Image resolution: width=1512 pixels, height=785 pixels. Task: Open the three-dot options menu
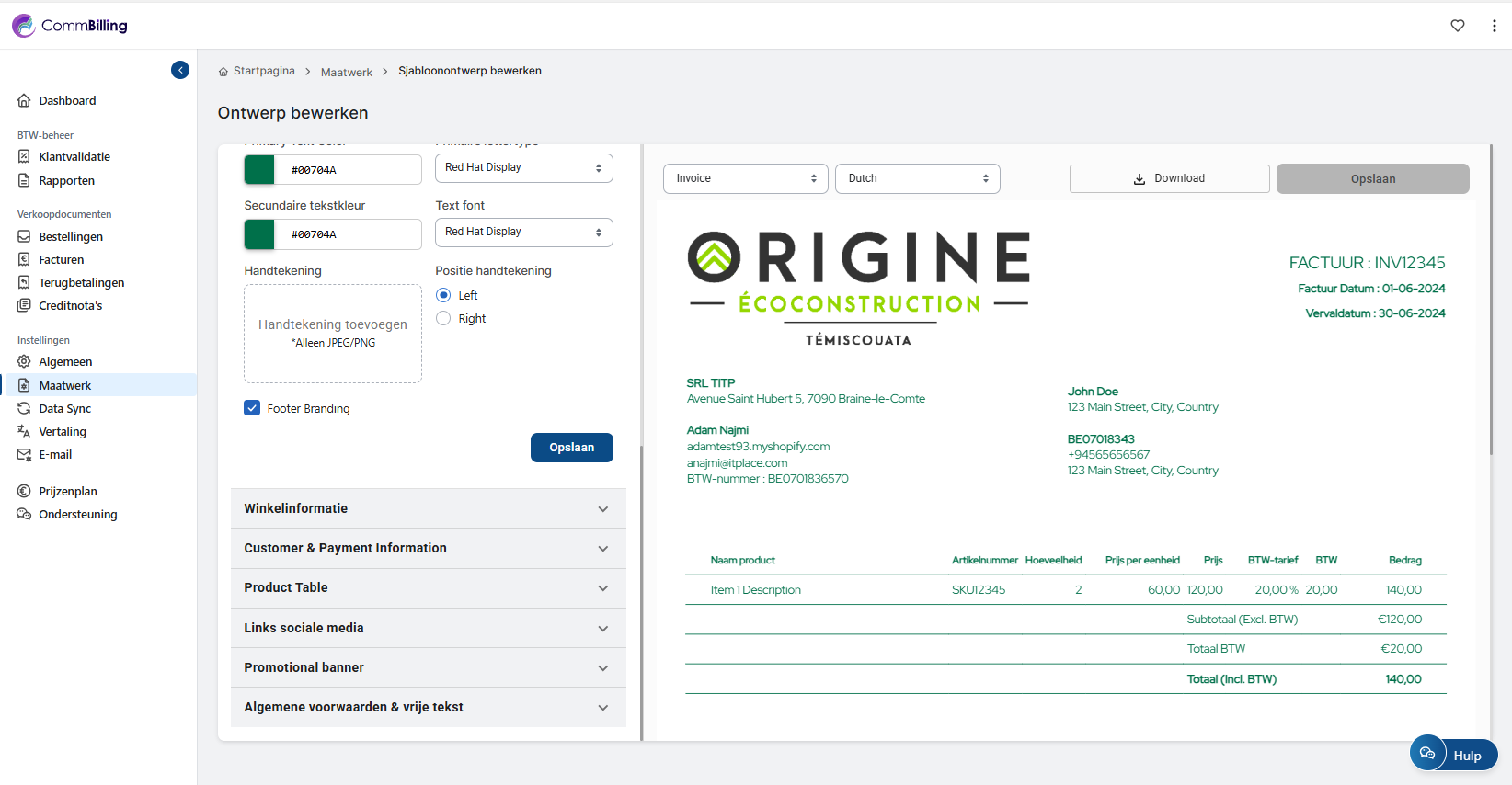1494,26
